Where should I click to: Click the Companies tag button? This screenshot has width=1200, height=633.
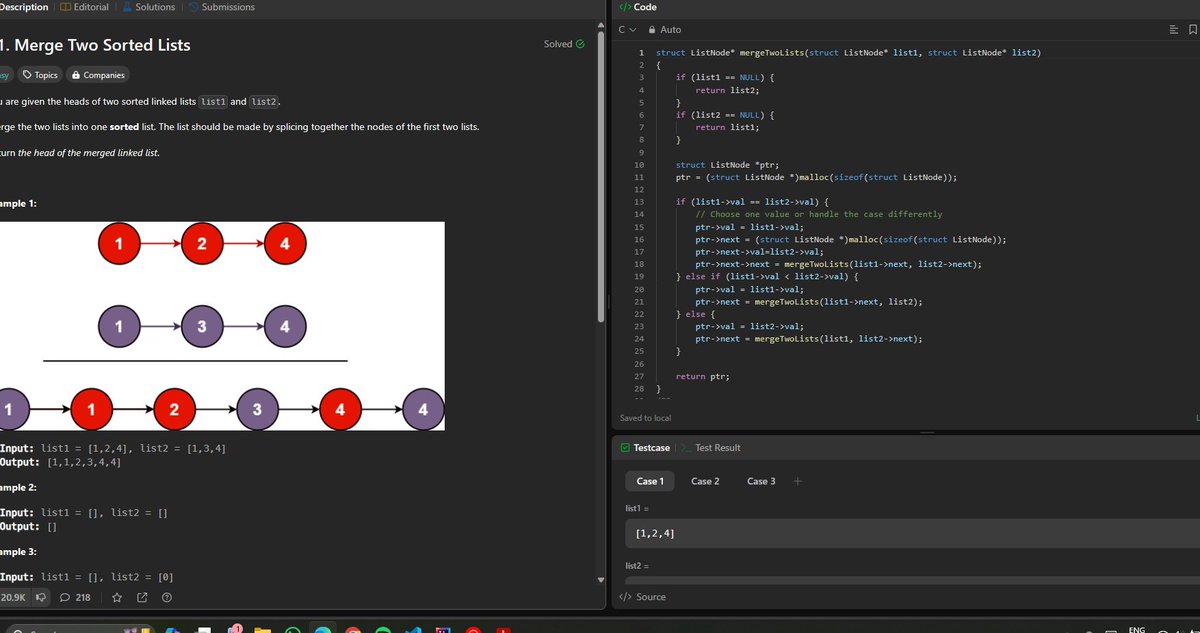[x=98, y=75]
